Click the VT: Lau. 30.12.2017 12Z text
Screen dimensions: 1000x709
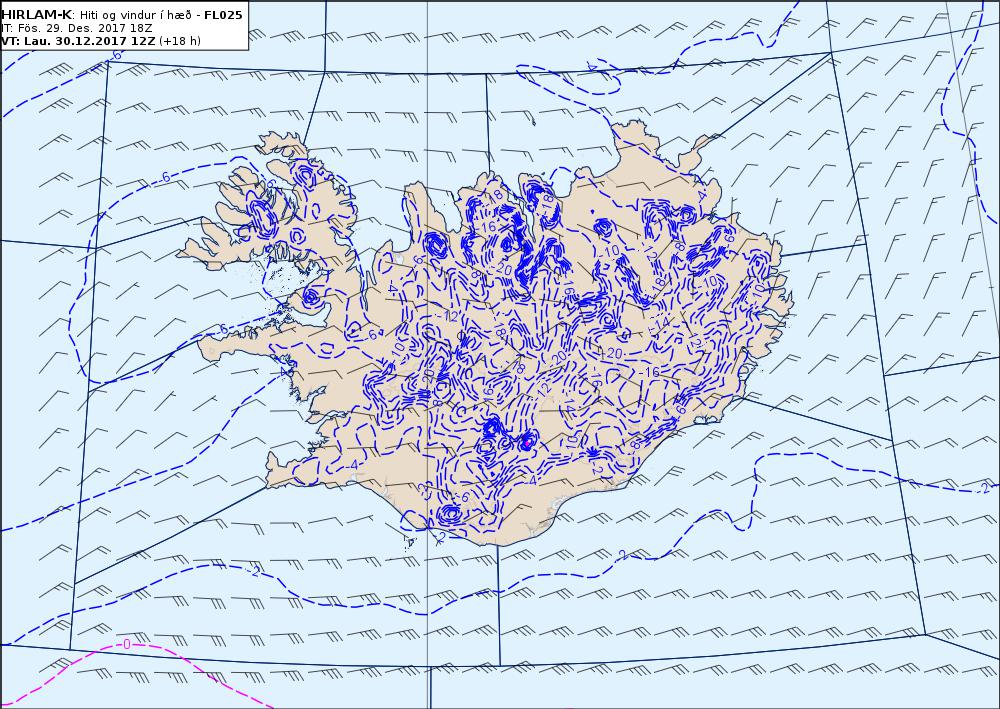pos(78,41)
